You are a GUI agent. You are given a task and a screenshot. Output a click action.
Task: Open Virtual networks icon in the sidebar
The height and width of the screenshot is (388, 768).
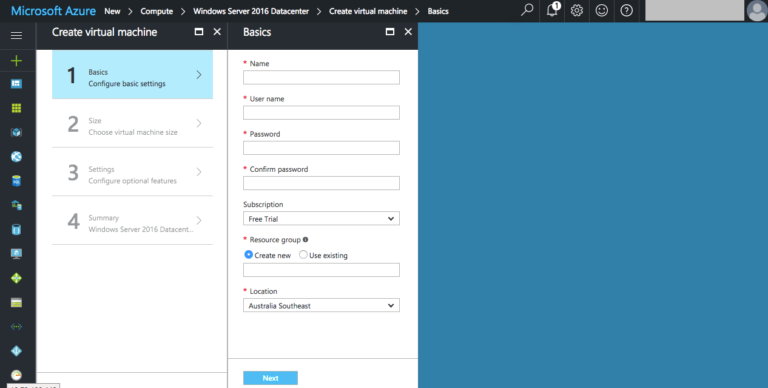click(16, 327)
